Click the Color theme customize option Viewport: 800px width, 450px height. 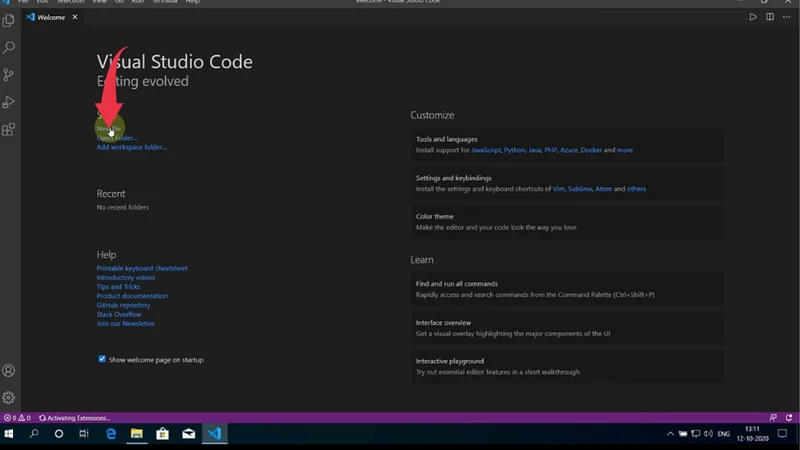(x=435, y=216)
